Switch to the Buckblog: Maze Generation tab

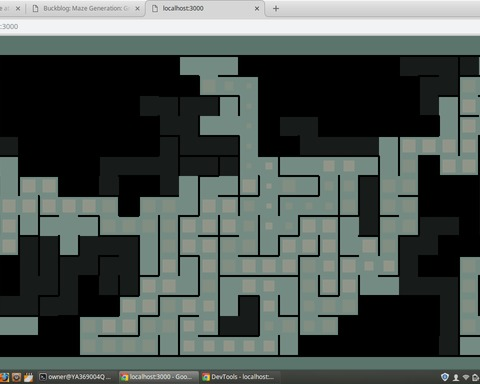85,9
